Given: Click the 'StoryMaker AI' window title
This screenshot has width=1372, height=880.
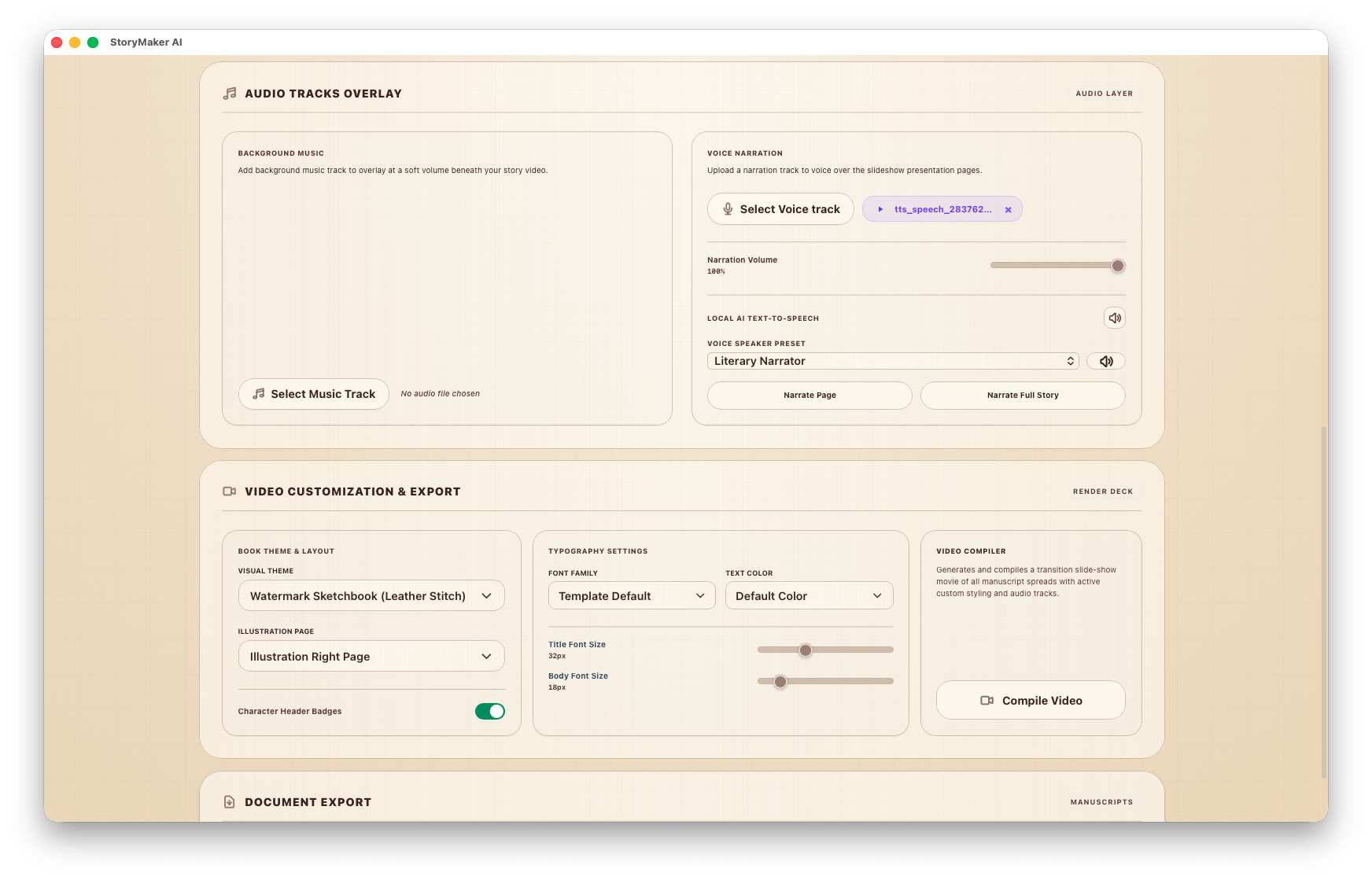Looking at the screenshot, I should tap(146, 42).
